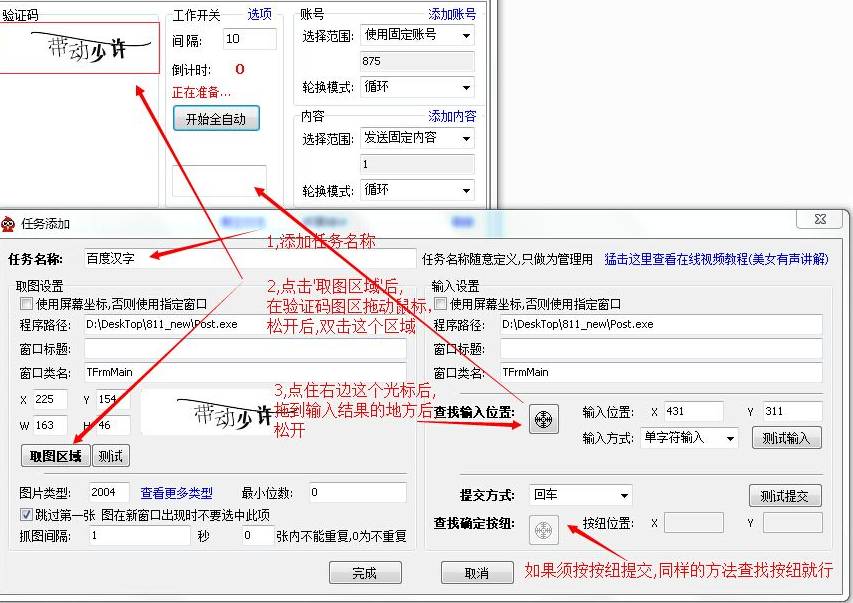
Task: Click 抓图间隔 field showing 1
Action: point(140,536)
